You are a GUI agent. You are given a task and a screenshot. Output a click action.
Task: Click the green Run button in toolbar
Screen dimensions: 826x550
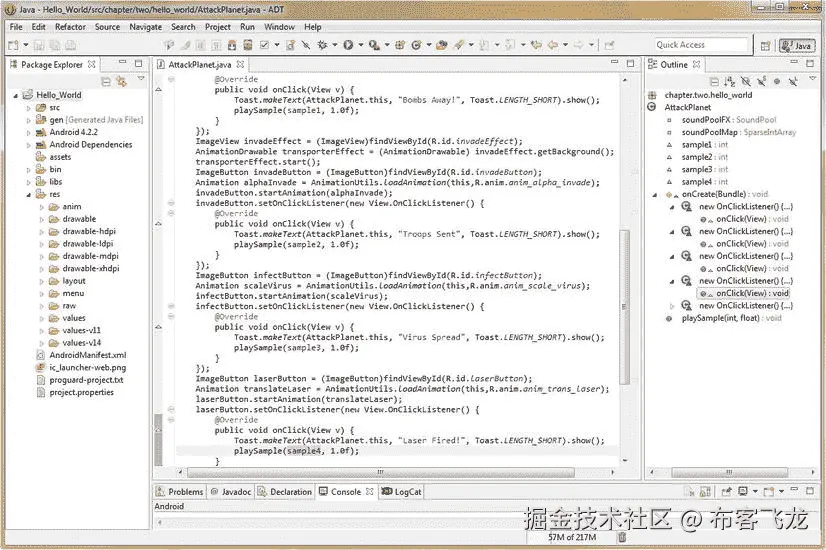[x=348, y=45]
